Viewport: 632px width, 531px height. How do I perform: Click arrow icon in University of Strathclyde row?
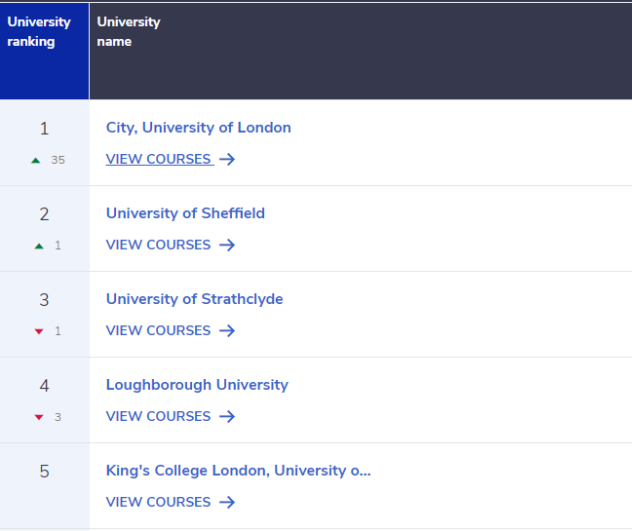pyautogui.click(x=227, y=331)
